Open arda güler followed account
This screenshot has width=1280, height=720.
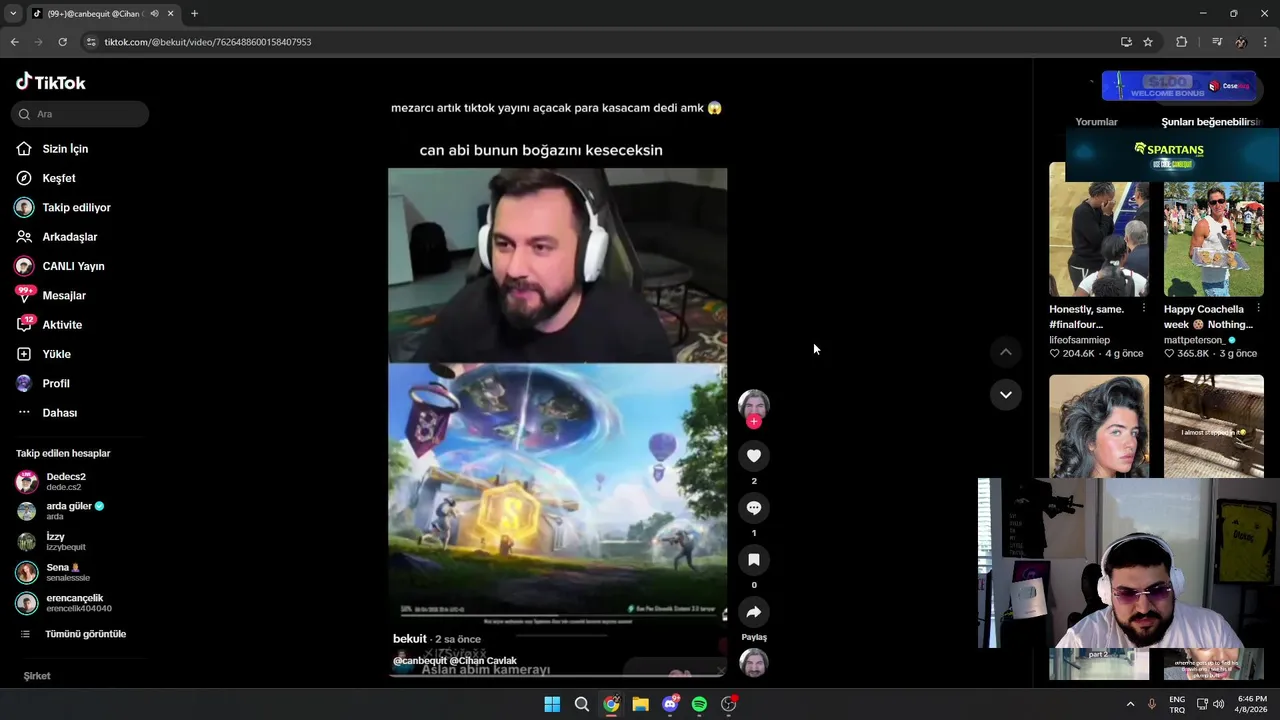coord(68,511)
